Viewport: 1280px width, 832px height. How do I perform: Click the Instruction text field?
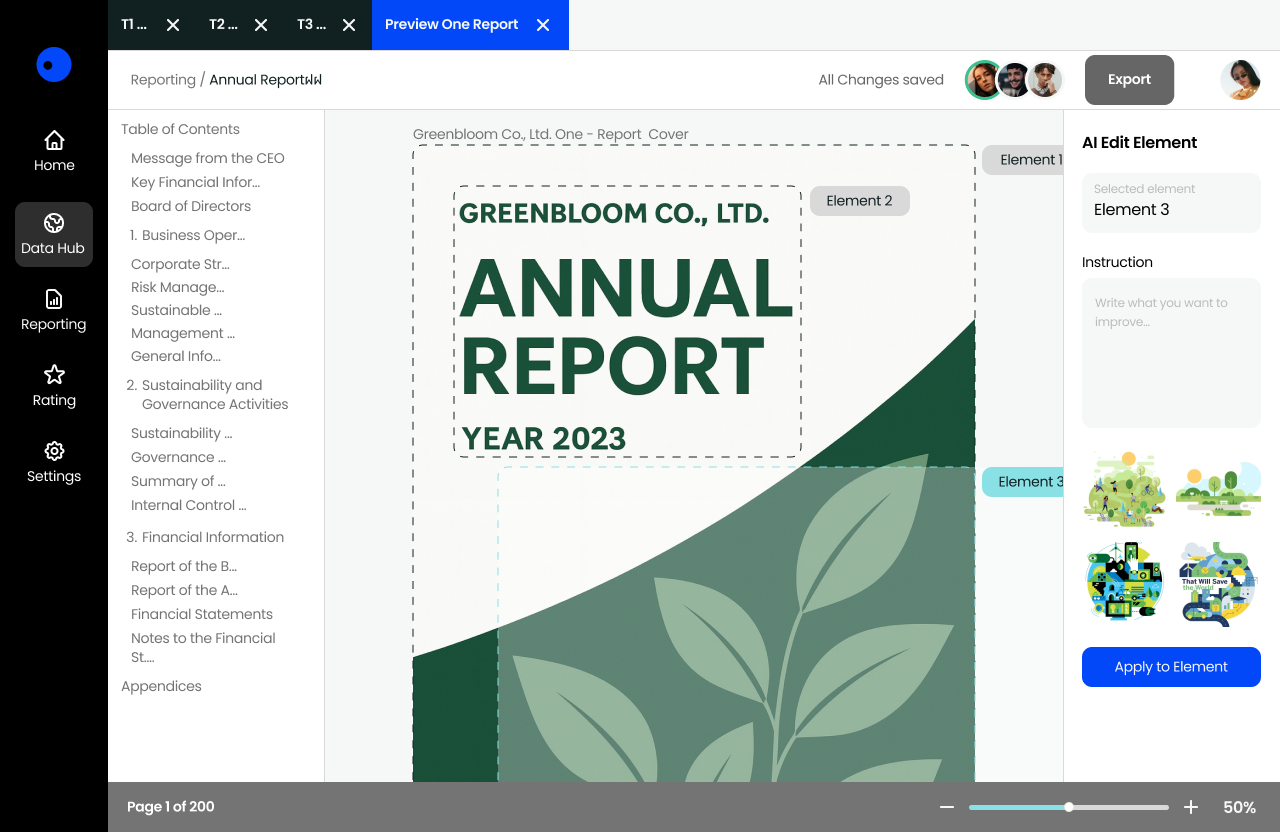point(1171,353)
